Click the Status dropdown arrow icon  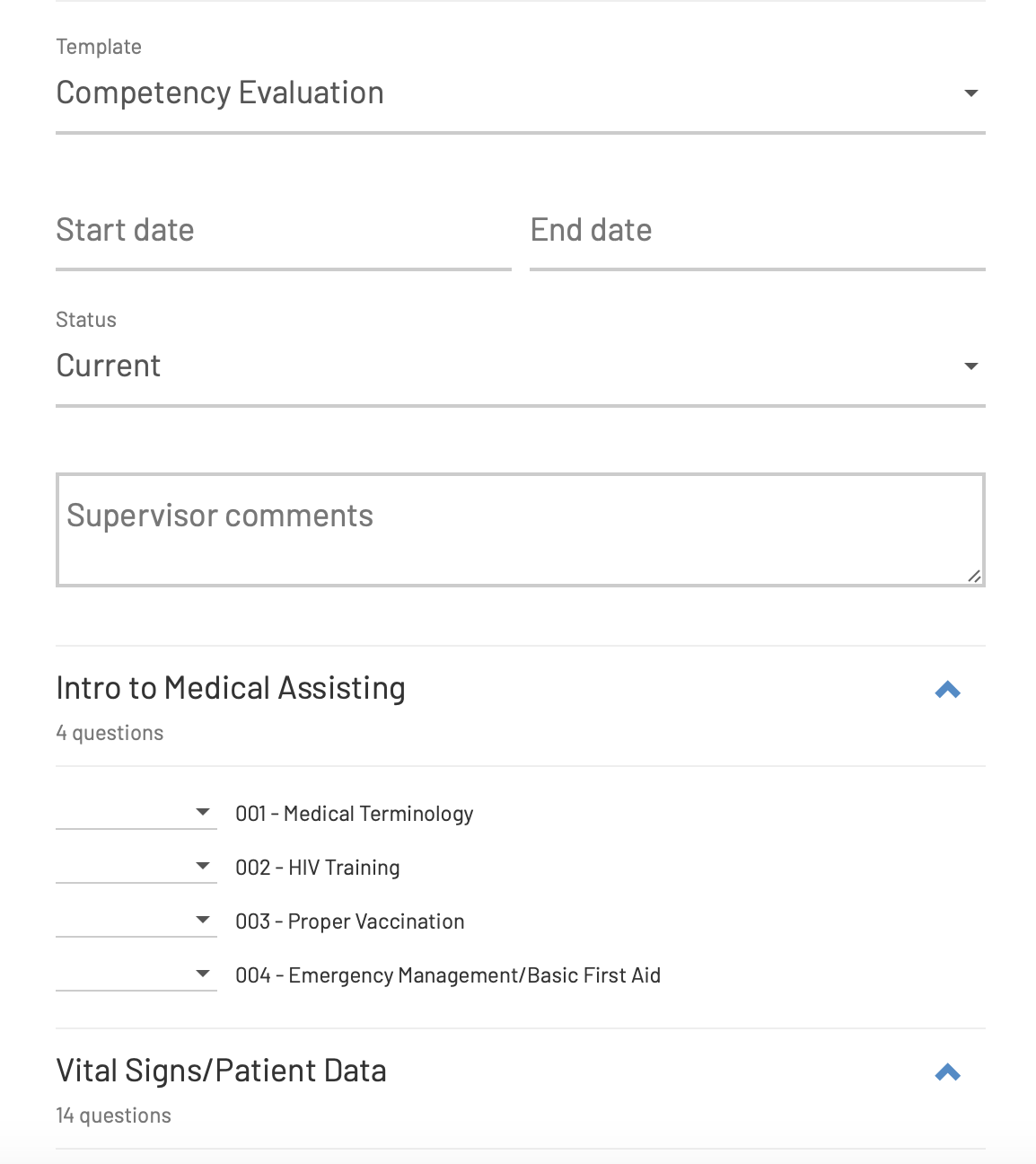pos(970,366)
